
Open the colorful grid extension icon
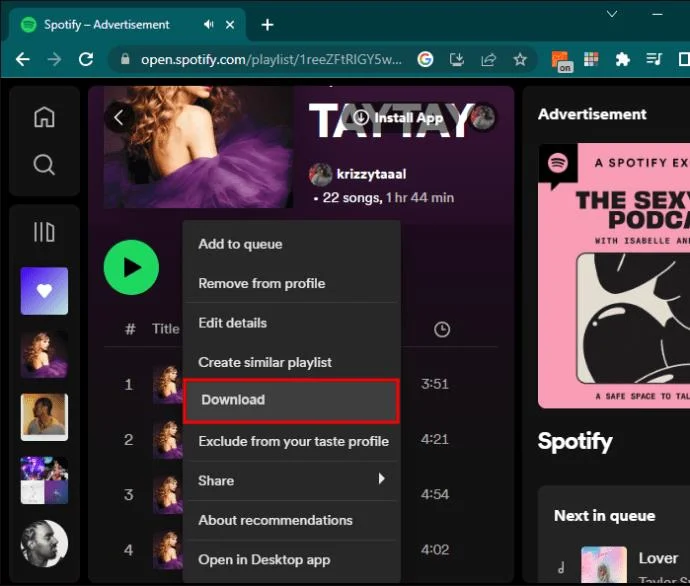pos(591,59)
